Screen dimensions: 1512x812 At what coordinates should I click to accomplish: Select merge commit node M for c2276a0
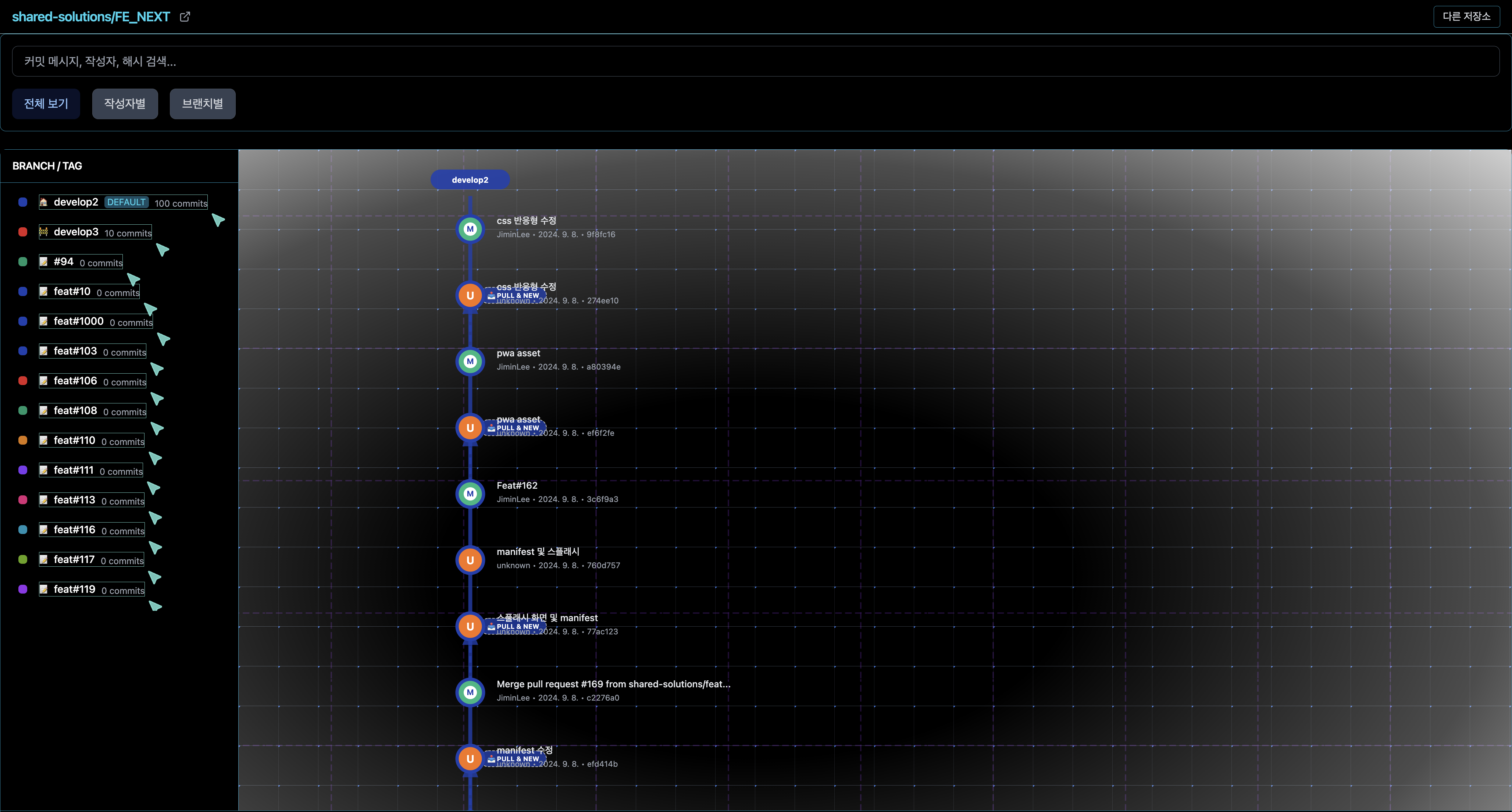tap(470, 692)
